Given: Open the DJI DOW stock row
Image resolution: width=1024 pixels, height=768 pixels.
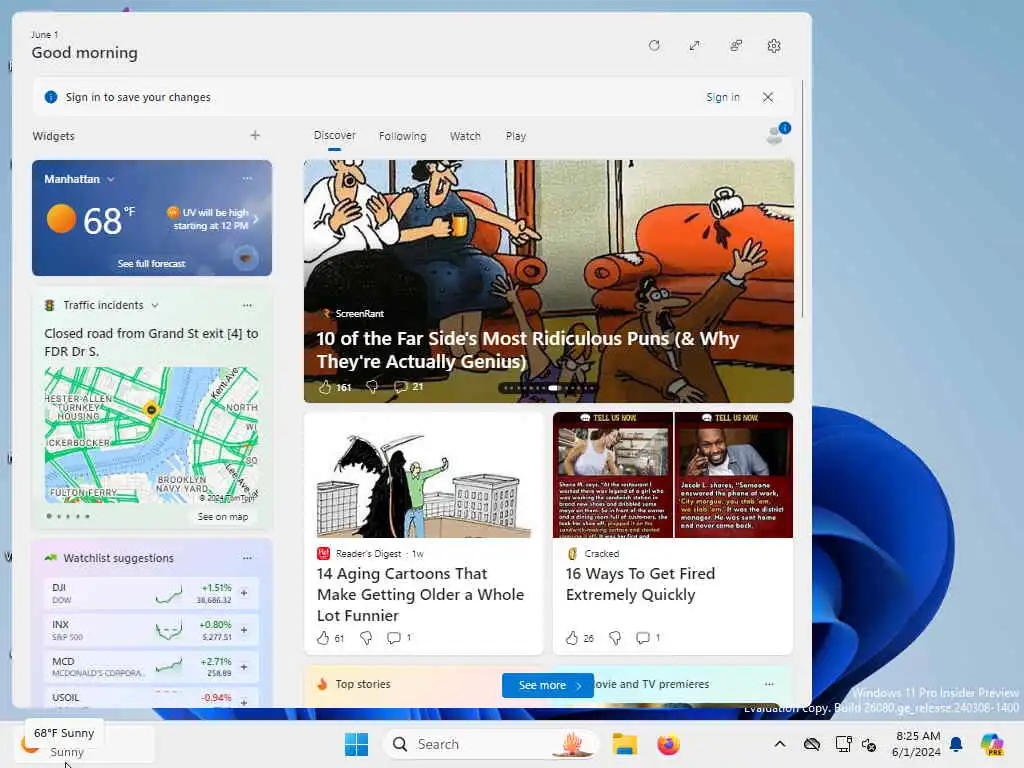Looking at the screenshot, I should pyautogui.click(x=152, y=593).
